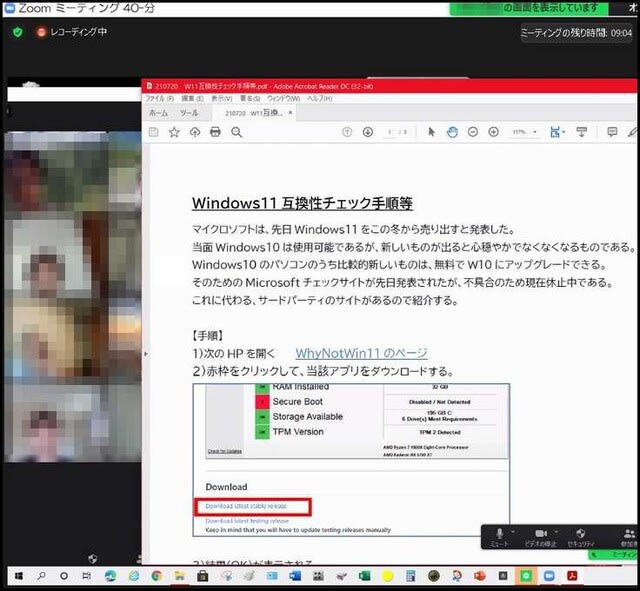Click the レコーディング中 recording indicator
This screenshot has width=640, height=591.
[x=71, y=32]
